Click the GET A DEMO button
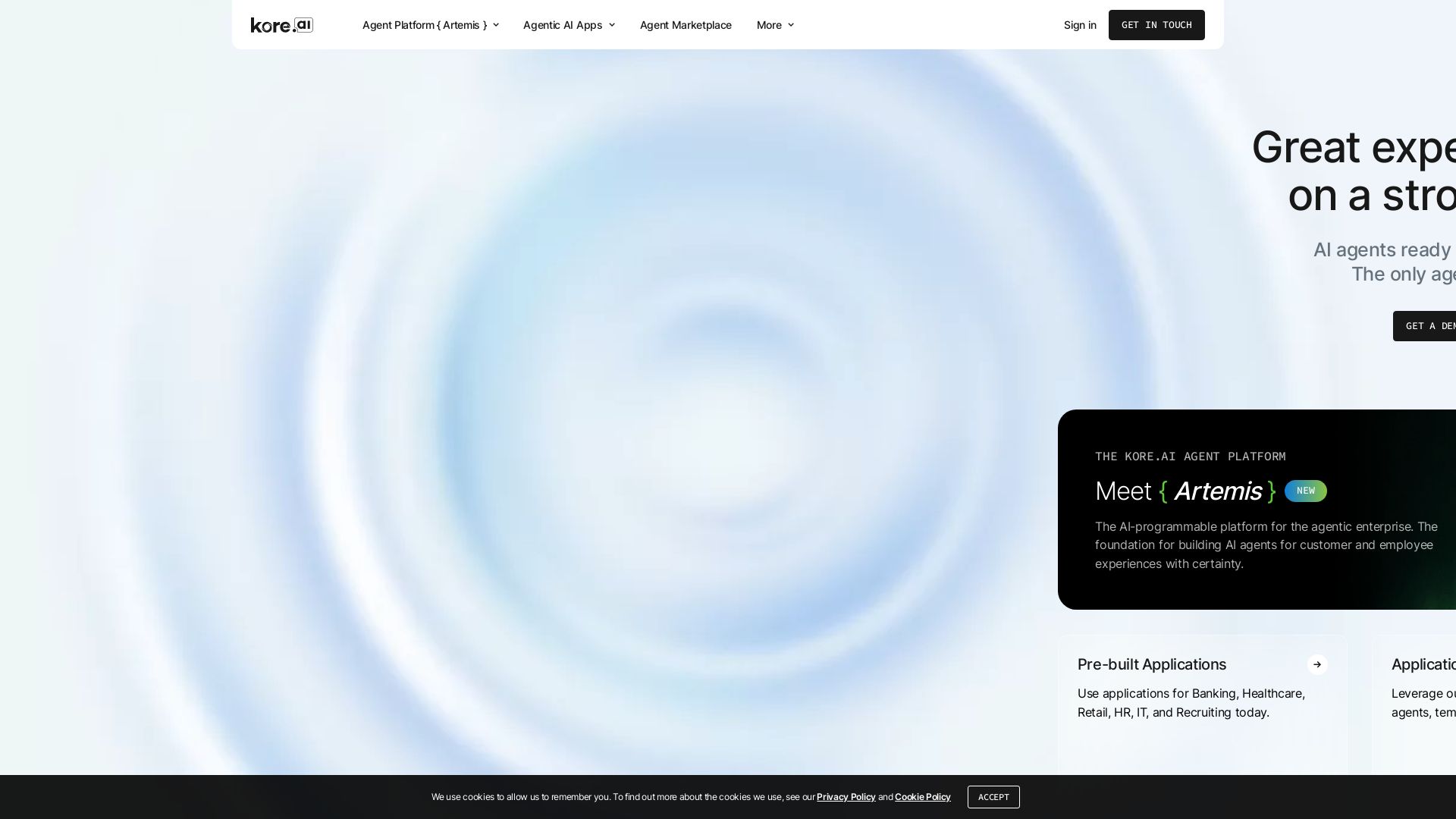 (1424, 326)
